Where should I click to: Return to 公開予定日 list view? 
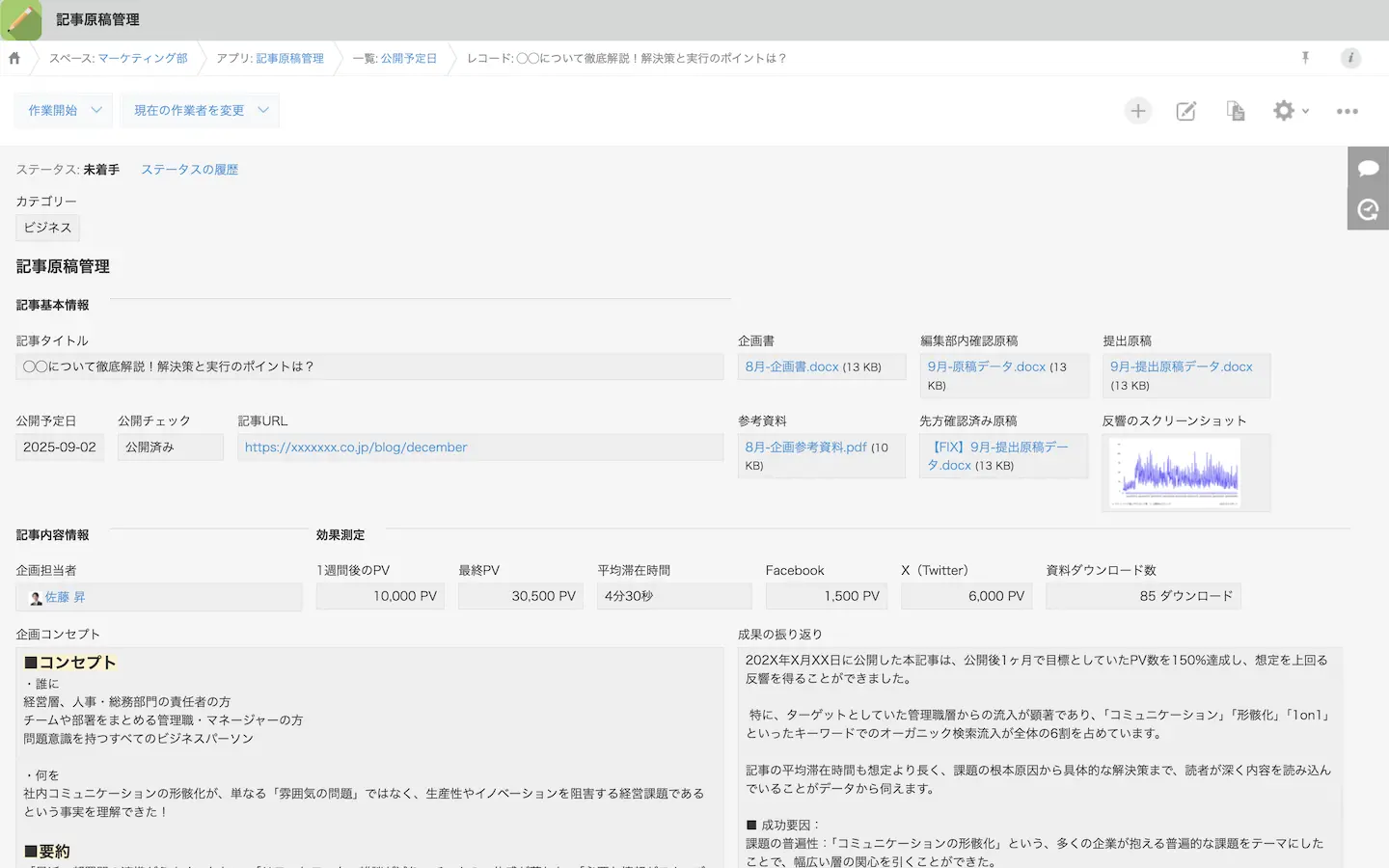[408, 59]
